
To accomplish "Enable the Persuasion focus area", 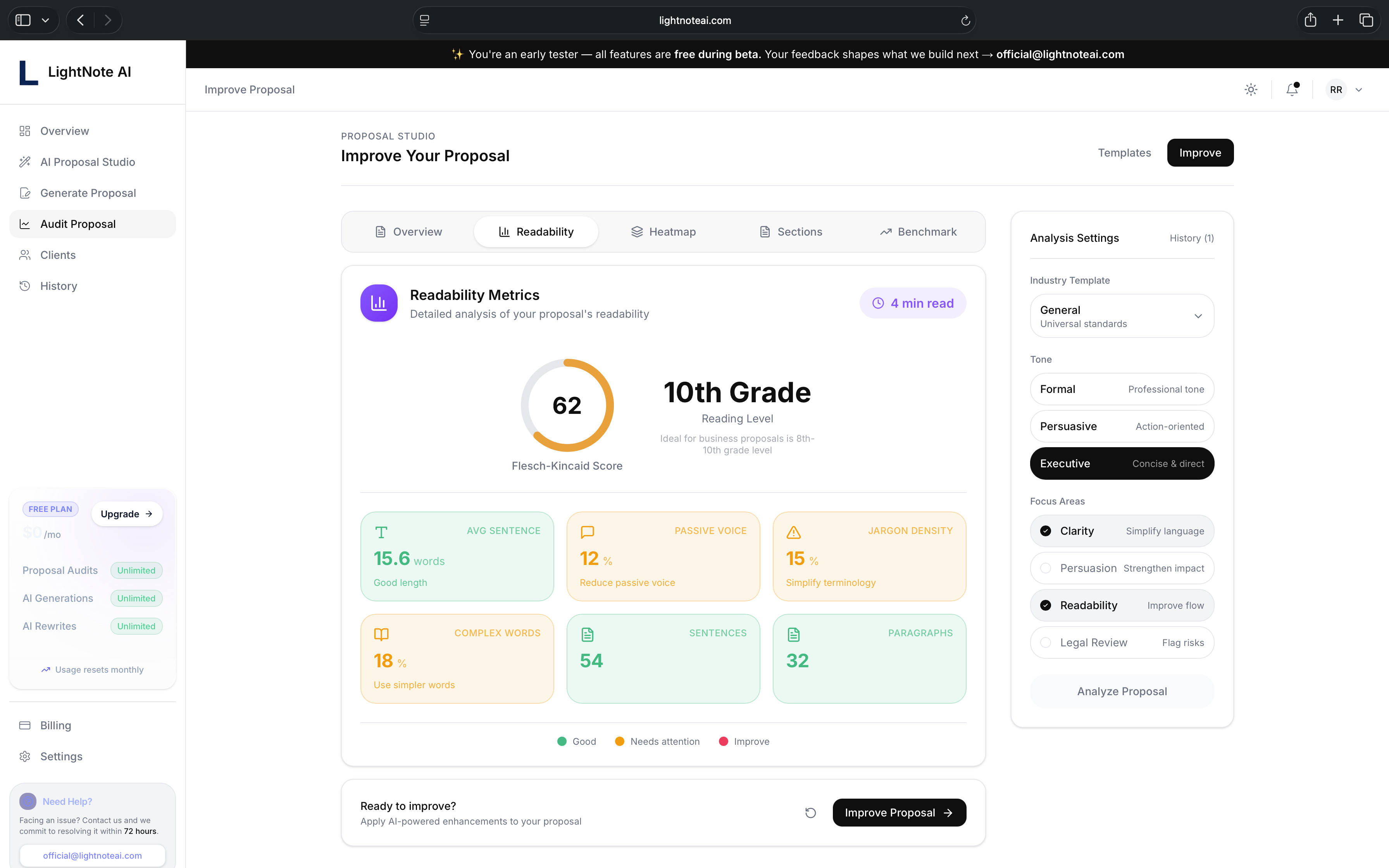I will click(x=1046, y=568).
